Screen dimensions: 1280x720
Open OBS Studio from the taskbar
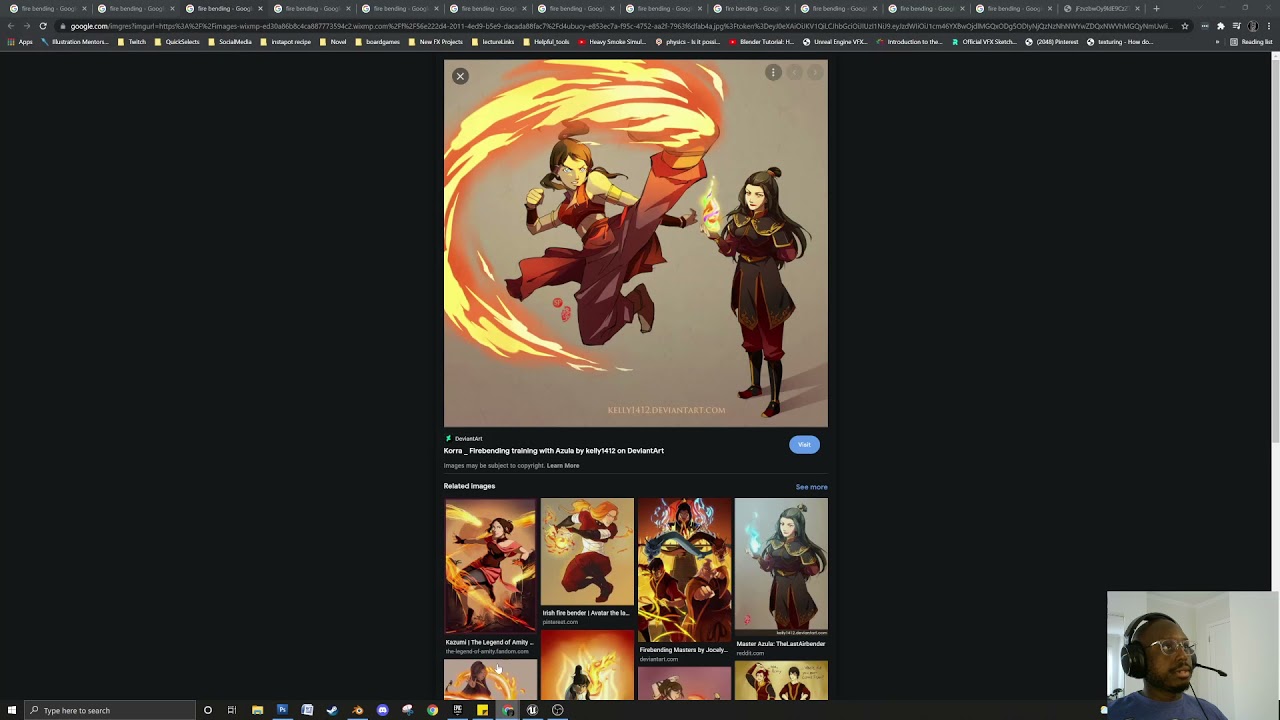(557, 710)
